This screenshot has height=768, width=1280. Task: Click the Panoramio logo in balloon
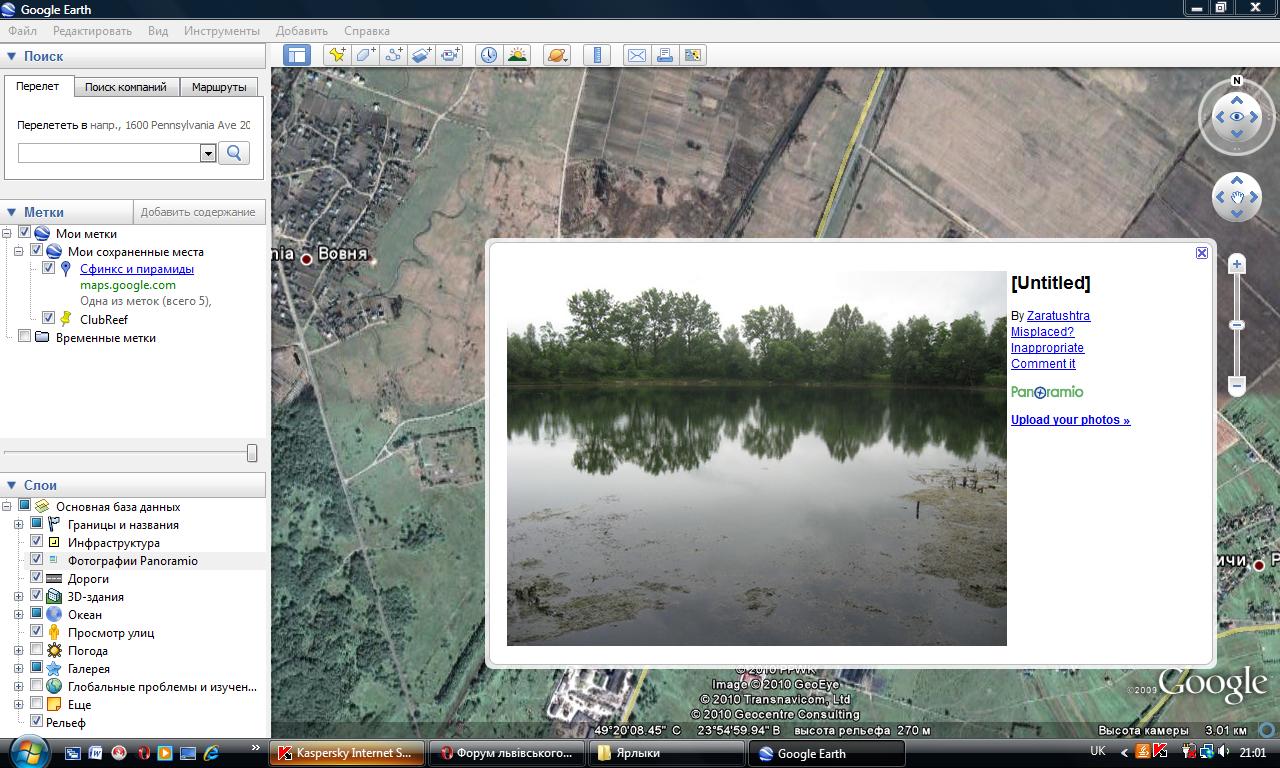[1047, 392]
